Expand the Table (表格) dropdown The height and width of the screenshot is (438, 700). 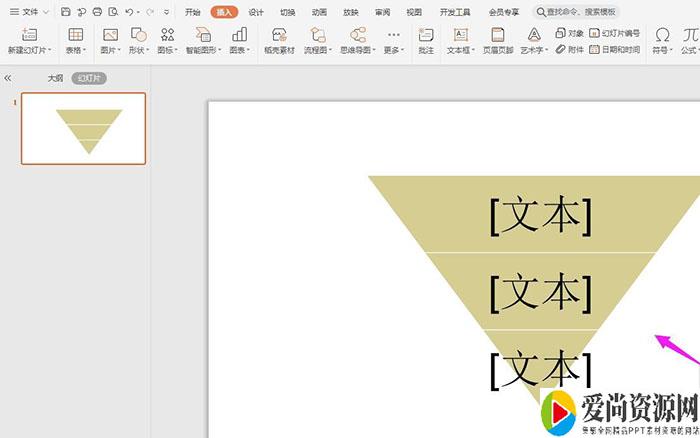click(x=76, y=49)
